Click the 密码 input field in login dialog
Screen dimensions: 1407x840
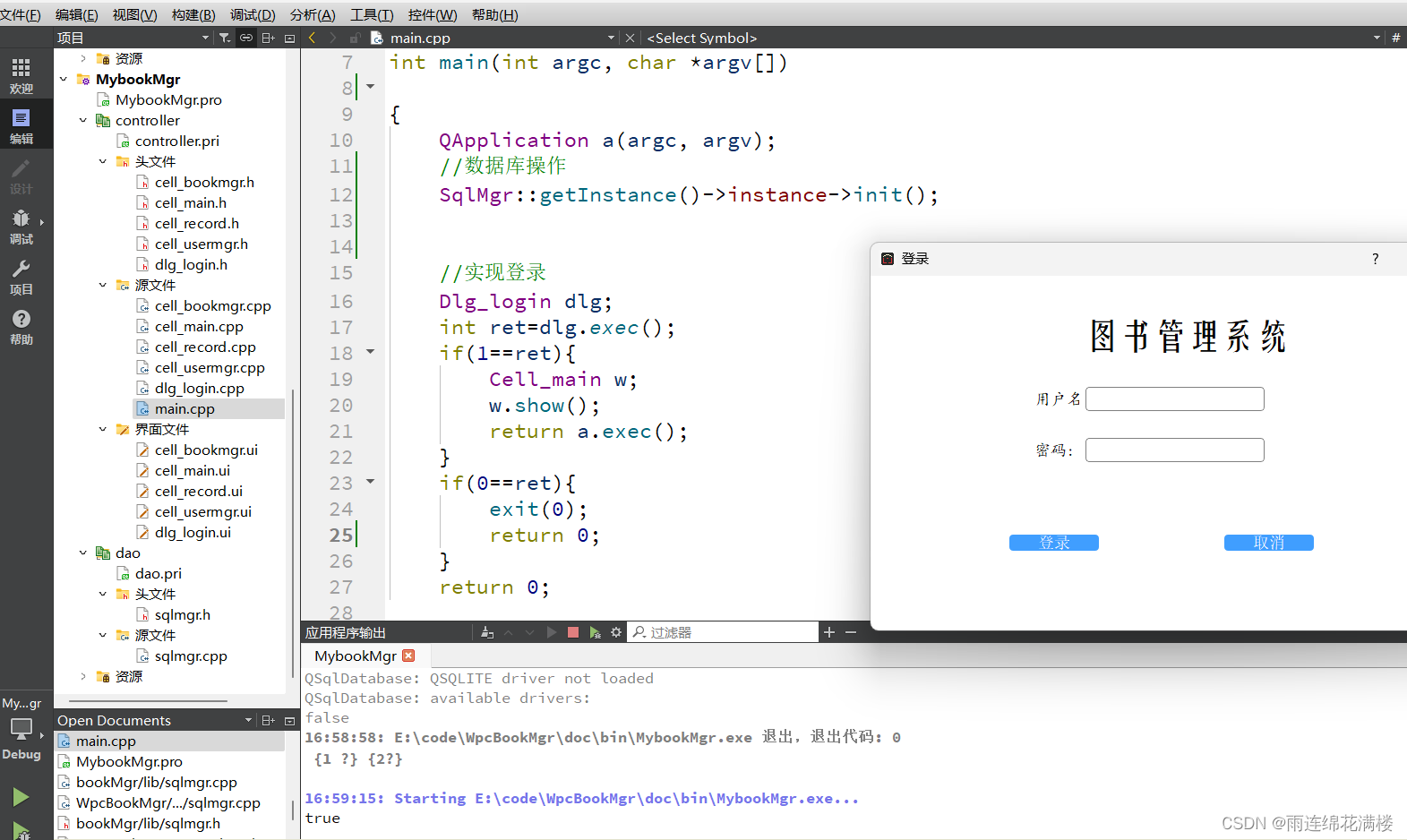(x=1174, y=450)
